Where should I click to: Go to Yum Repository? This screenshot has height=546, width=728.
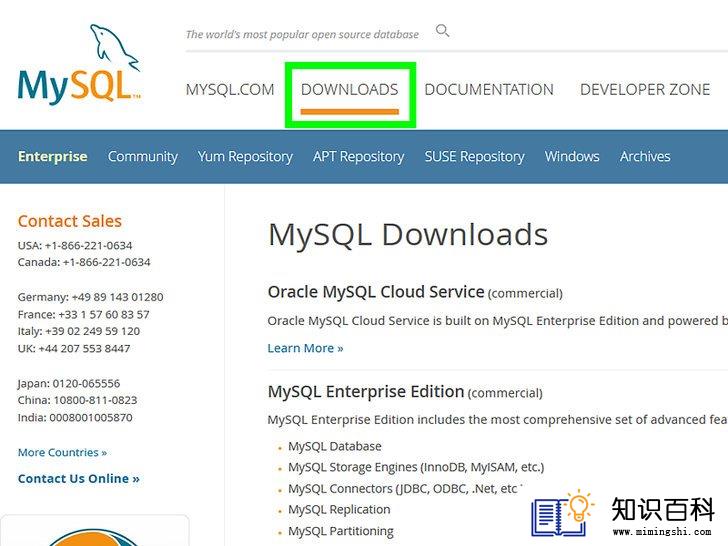245,156
